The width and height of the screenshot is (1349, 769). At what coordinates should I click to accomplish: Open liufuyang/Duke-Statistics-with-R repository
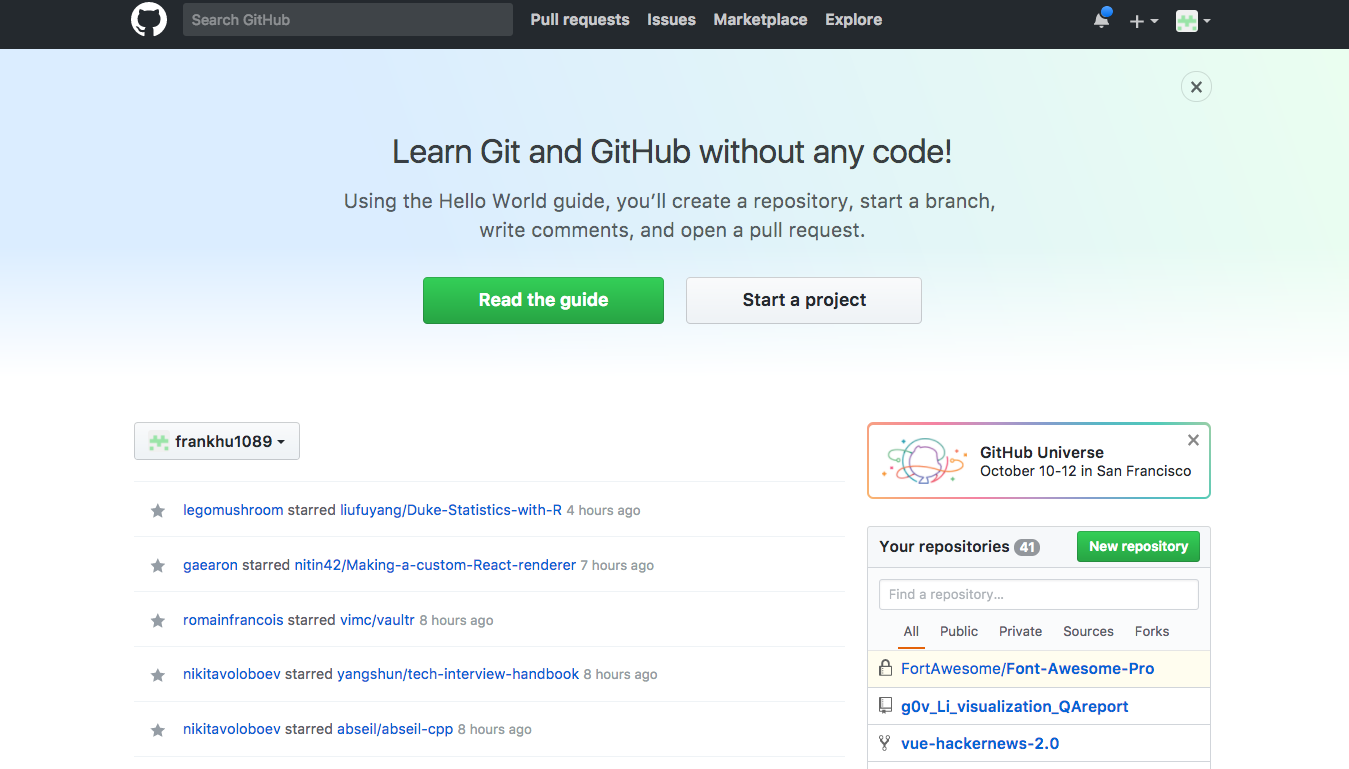(x=451, y=510)
